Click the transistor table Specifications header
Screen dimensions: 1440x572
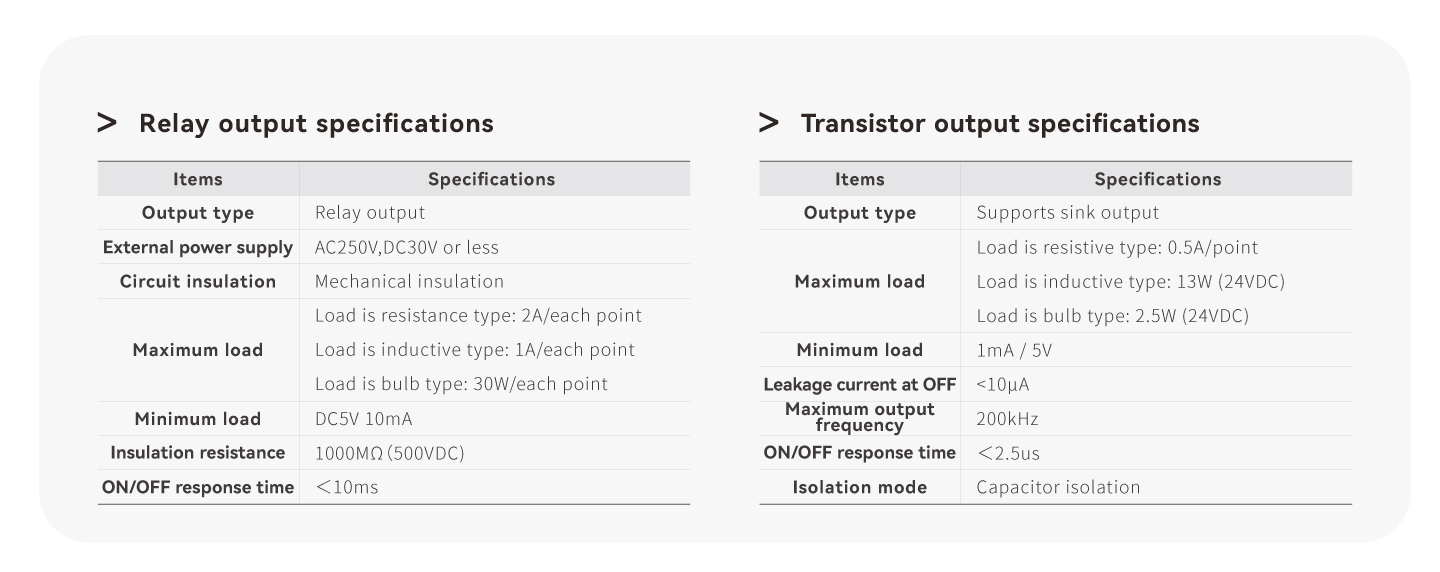[1158, 180]
